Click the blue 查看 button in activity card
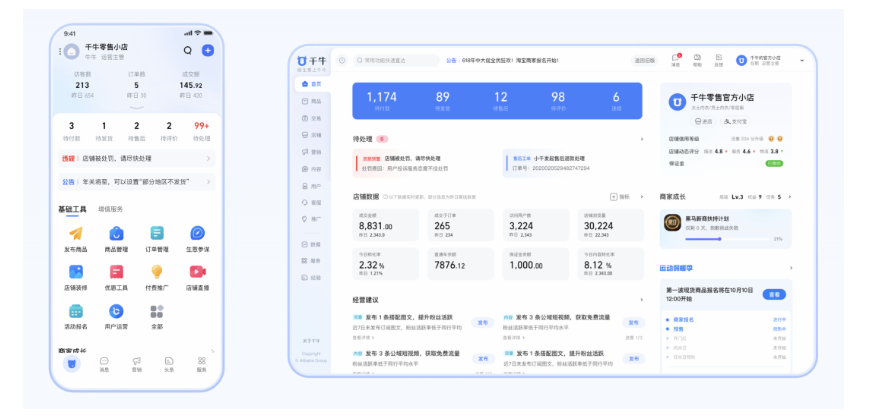Image resolution: width=880 pixels, height=419 pixels. point(774,294)
